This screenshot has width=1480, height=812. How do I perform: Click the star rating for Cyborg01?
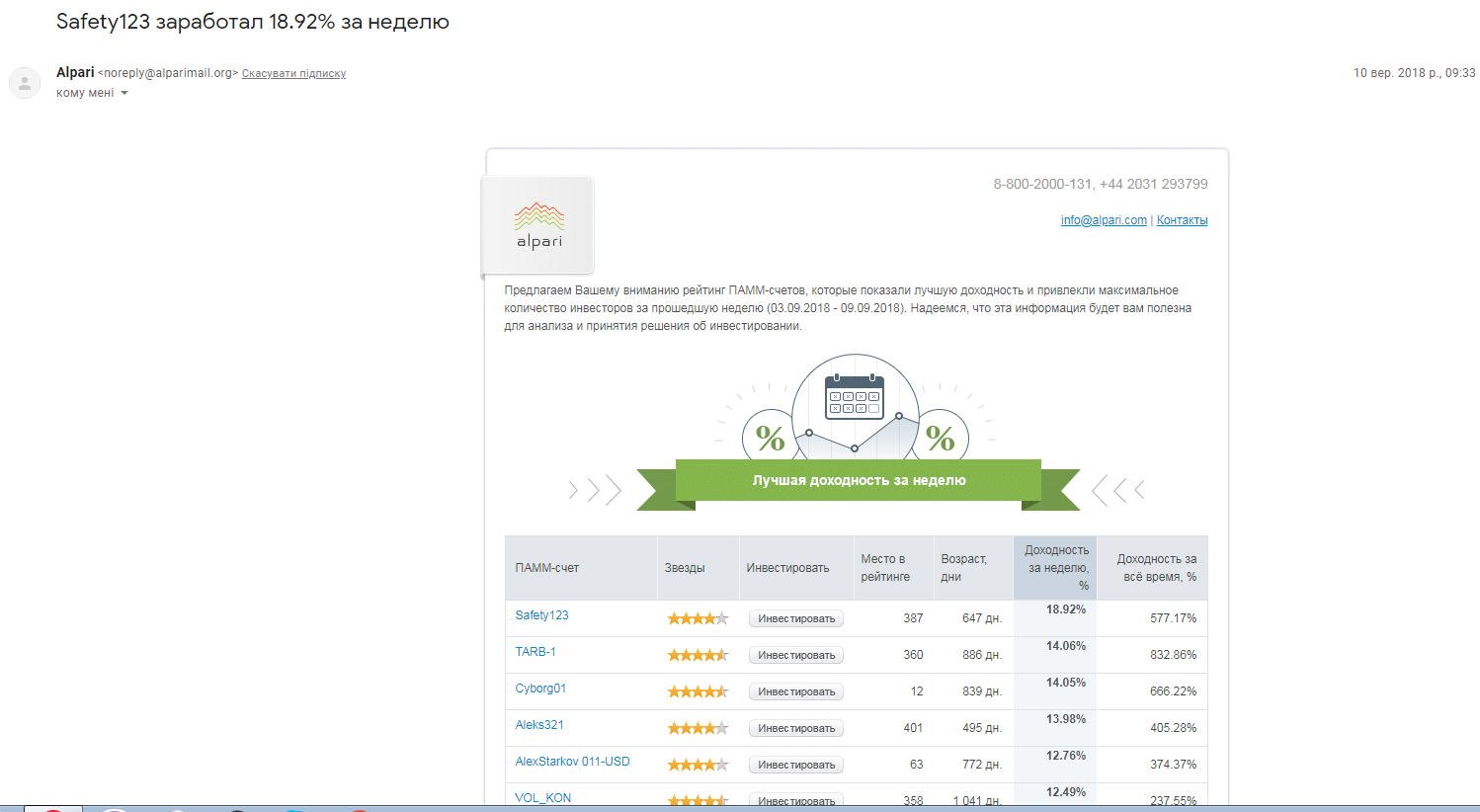698,691
